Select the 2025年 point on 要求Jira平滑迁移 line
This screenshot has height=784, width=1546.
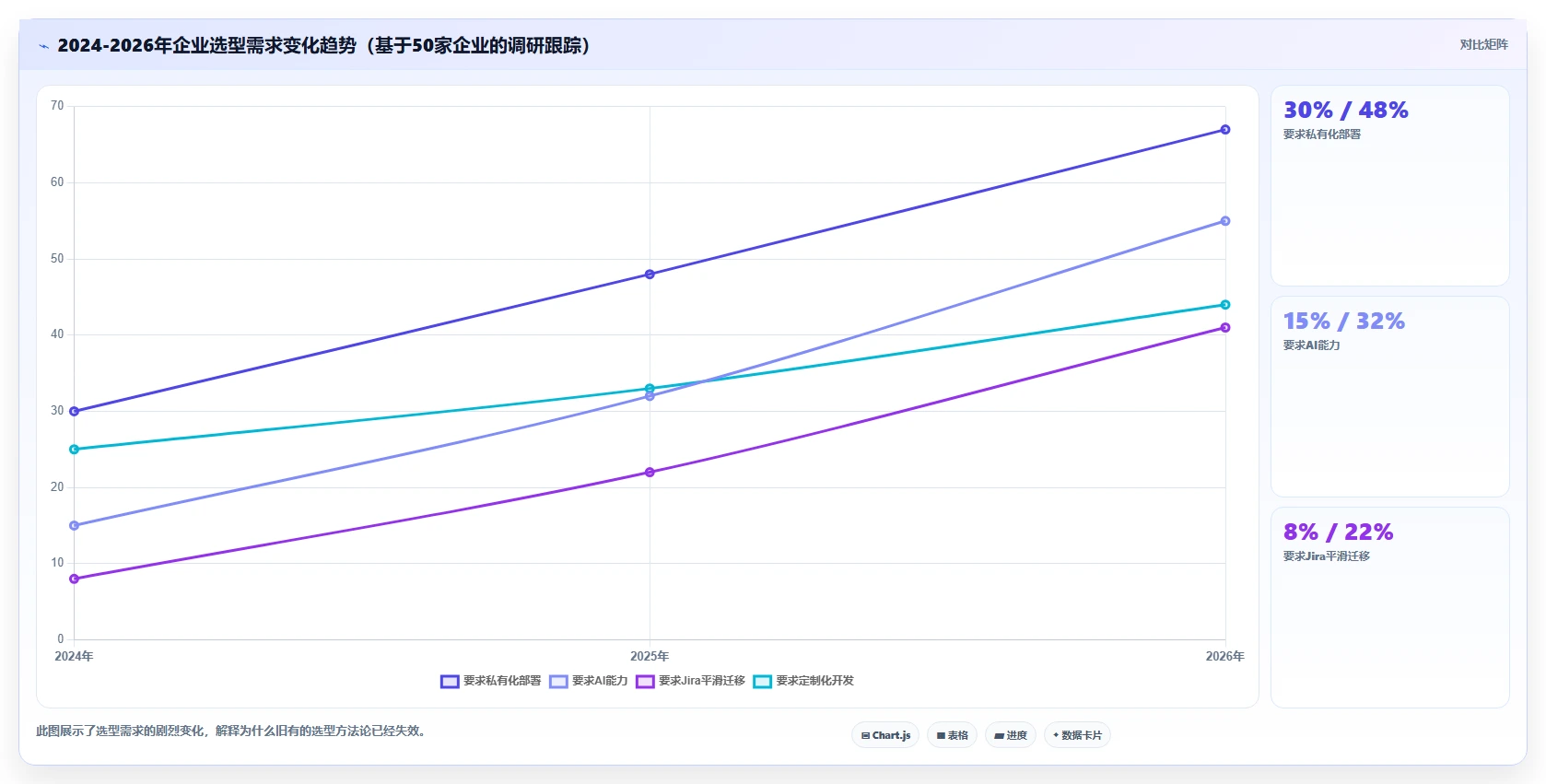point(650,473)
